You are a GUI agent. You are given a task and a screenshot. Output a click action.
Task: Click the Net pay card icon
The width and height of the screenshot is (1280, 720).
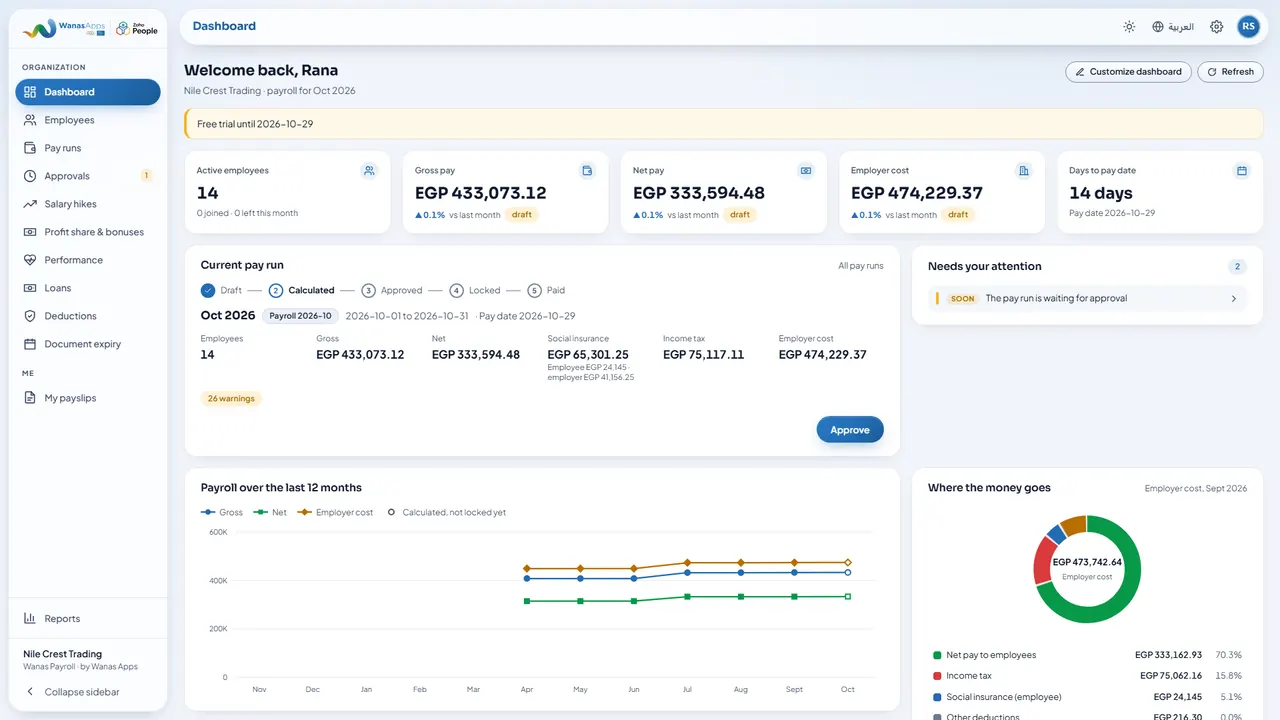[806, 171]
